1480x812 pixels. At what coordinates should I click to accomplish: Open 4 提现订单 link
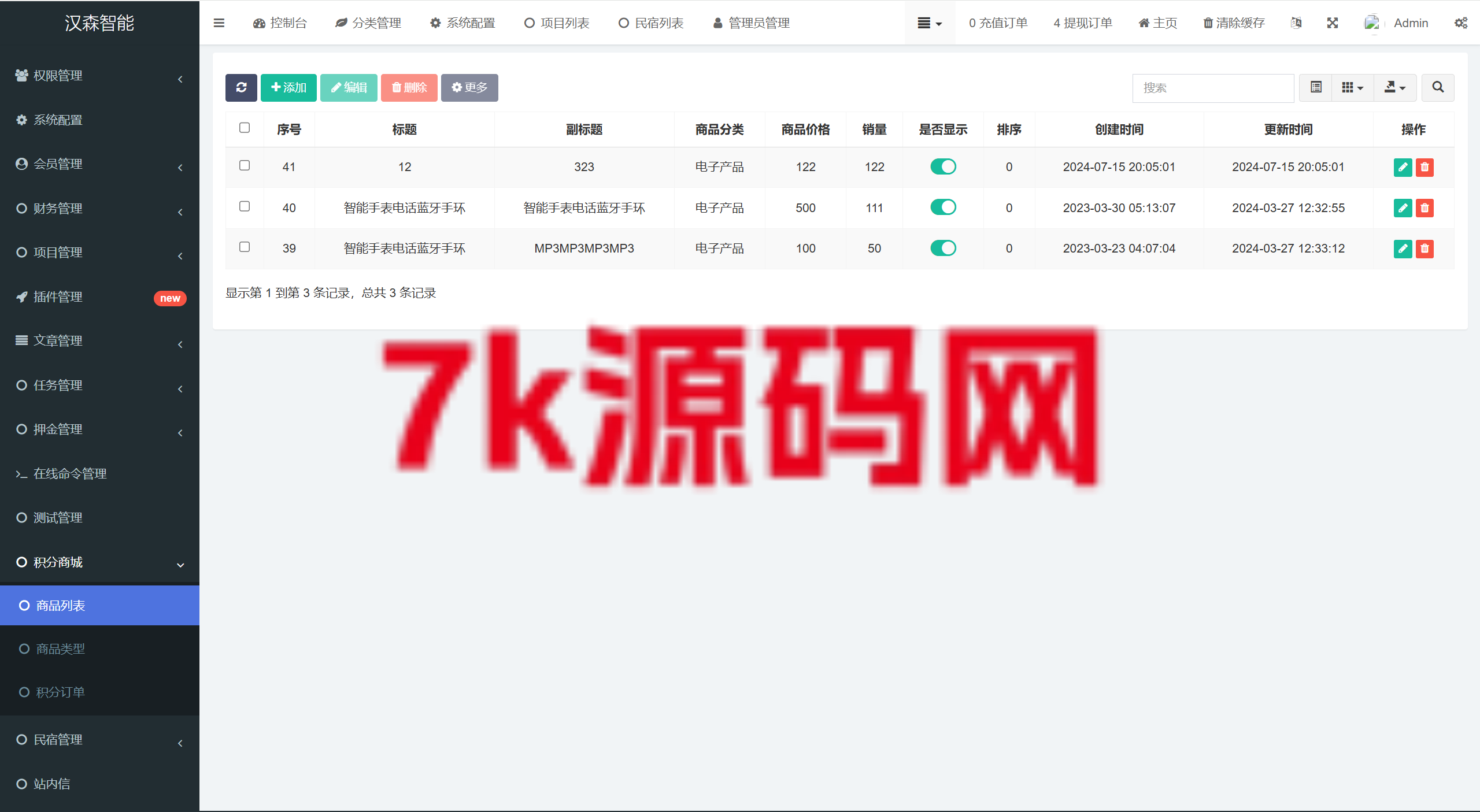[1083, 23]
